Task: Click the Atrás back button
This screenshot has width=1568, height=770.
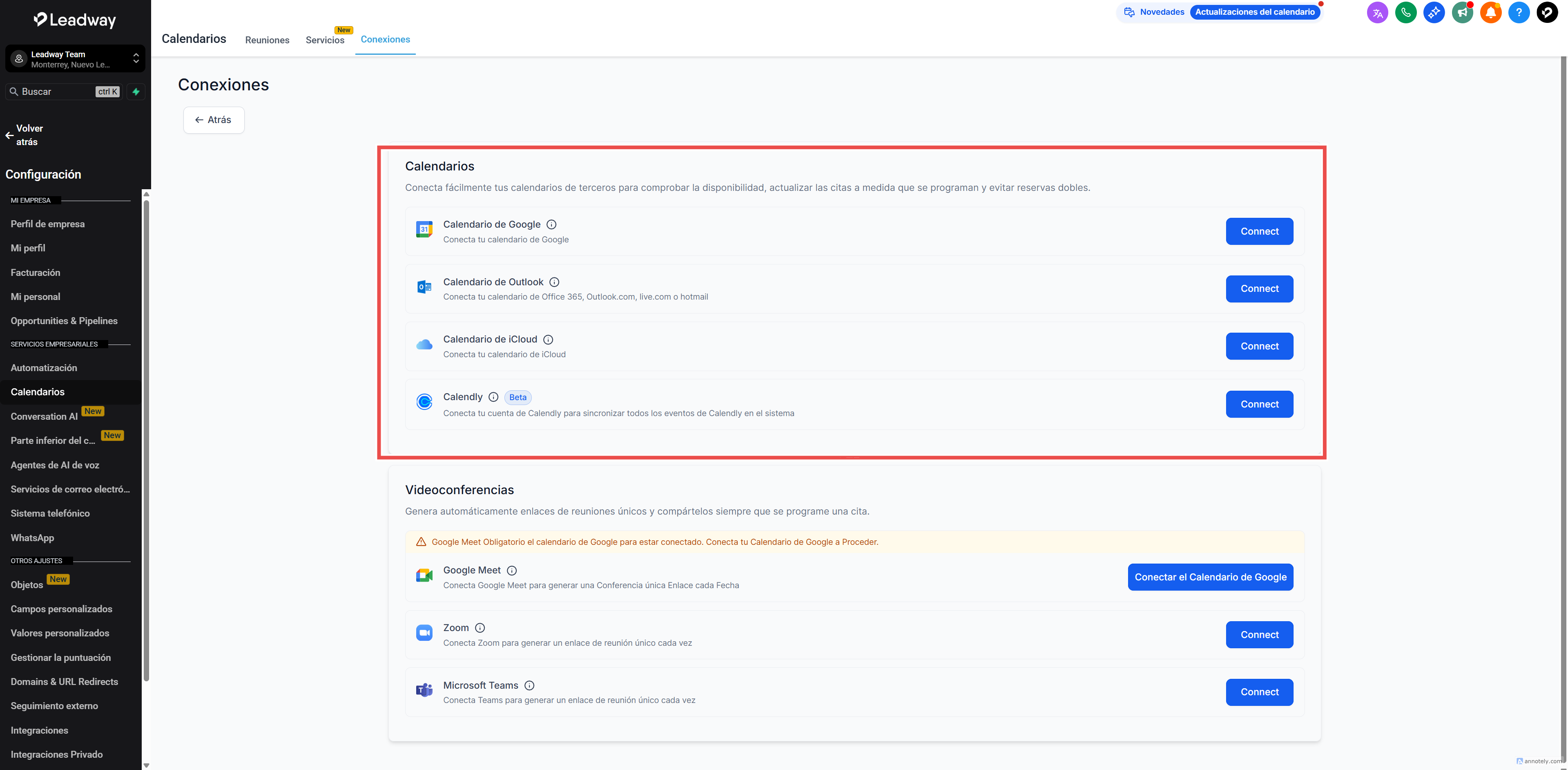Action: pyautogui.click(x=214, y=120)
